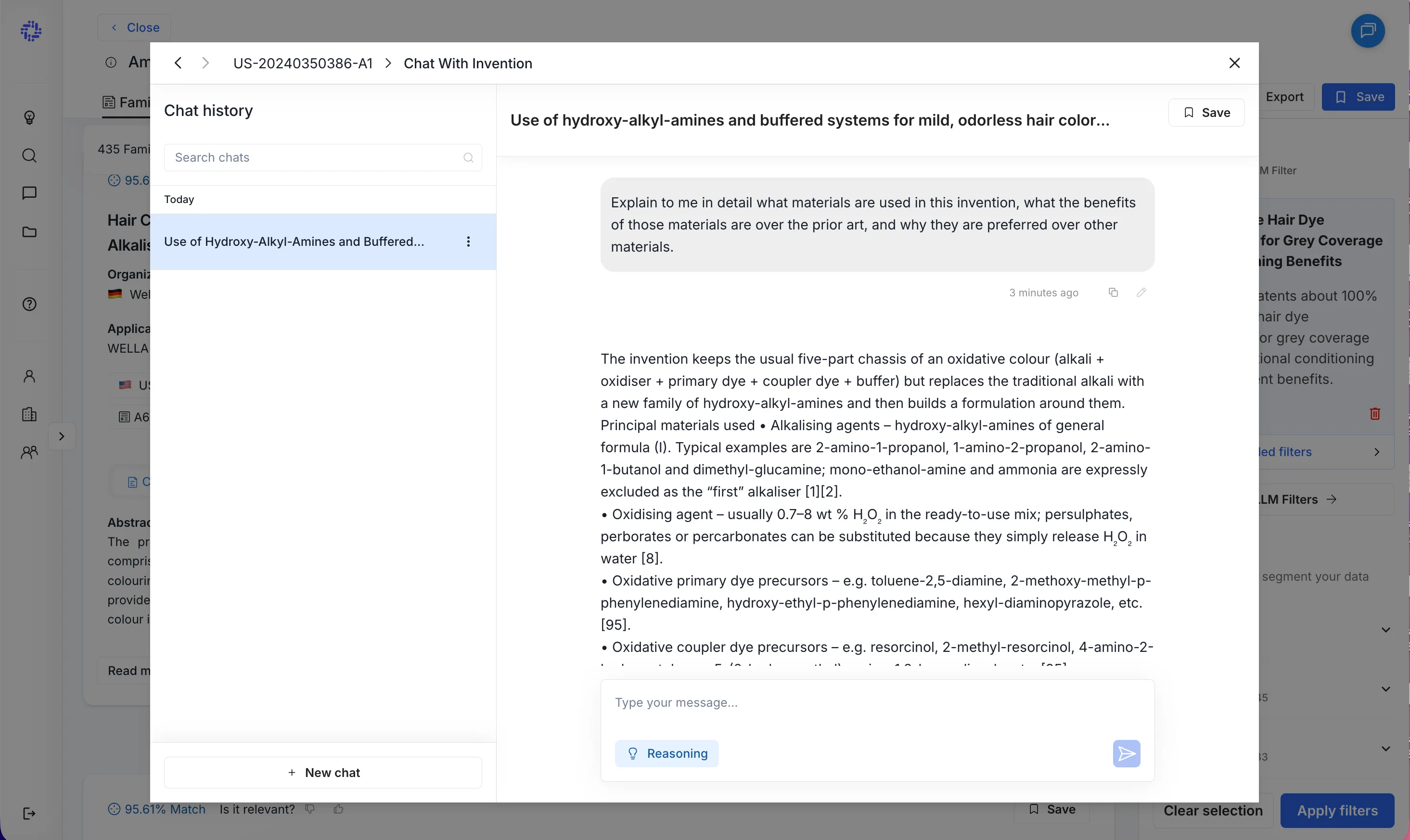Open the search icon in left sidebar
1410x840 pixels.
pos(29,155)
